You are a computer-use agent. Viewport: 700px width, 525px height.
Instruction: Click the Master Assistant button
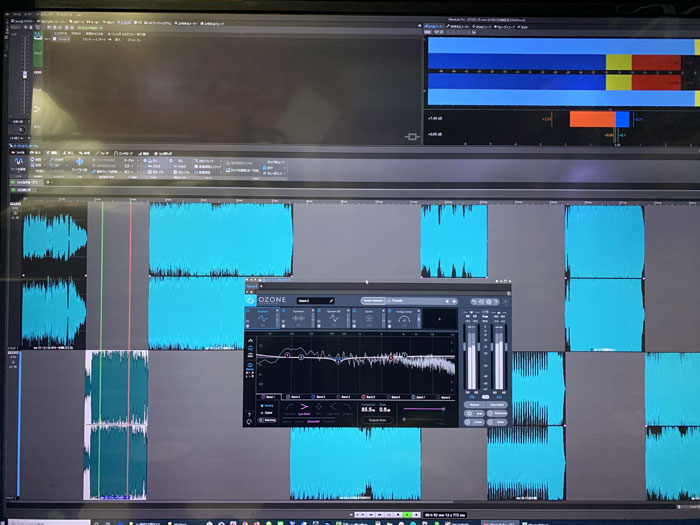point(373,300)
